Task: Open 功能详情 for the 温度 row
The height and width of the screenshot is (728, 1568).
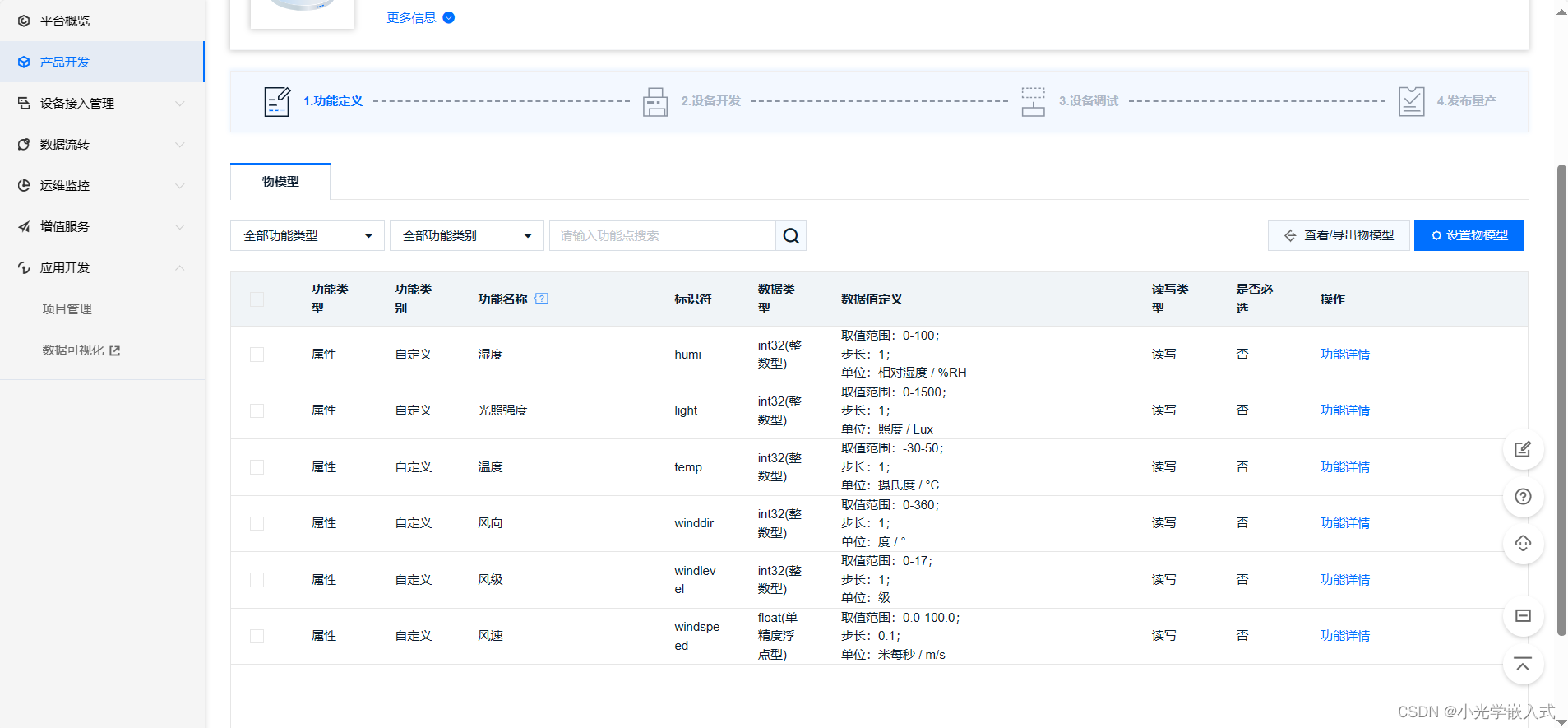Action: click(1345, 467)
